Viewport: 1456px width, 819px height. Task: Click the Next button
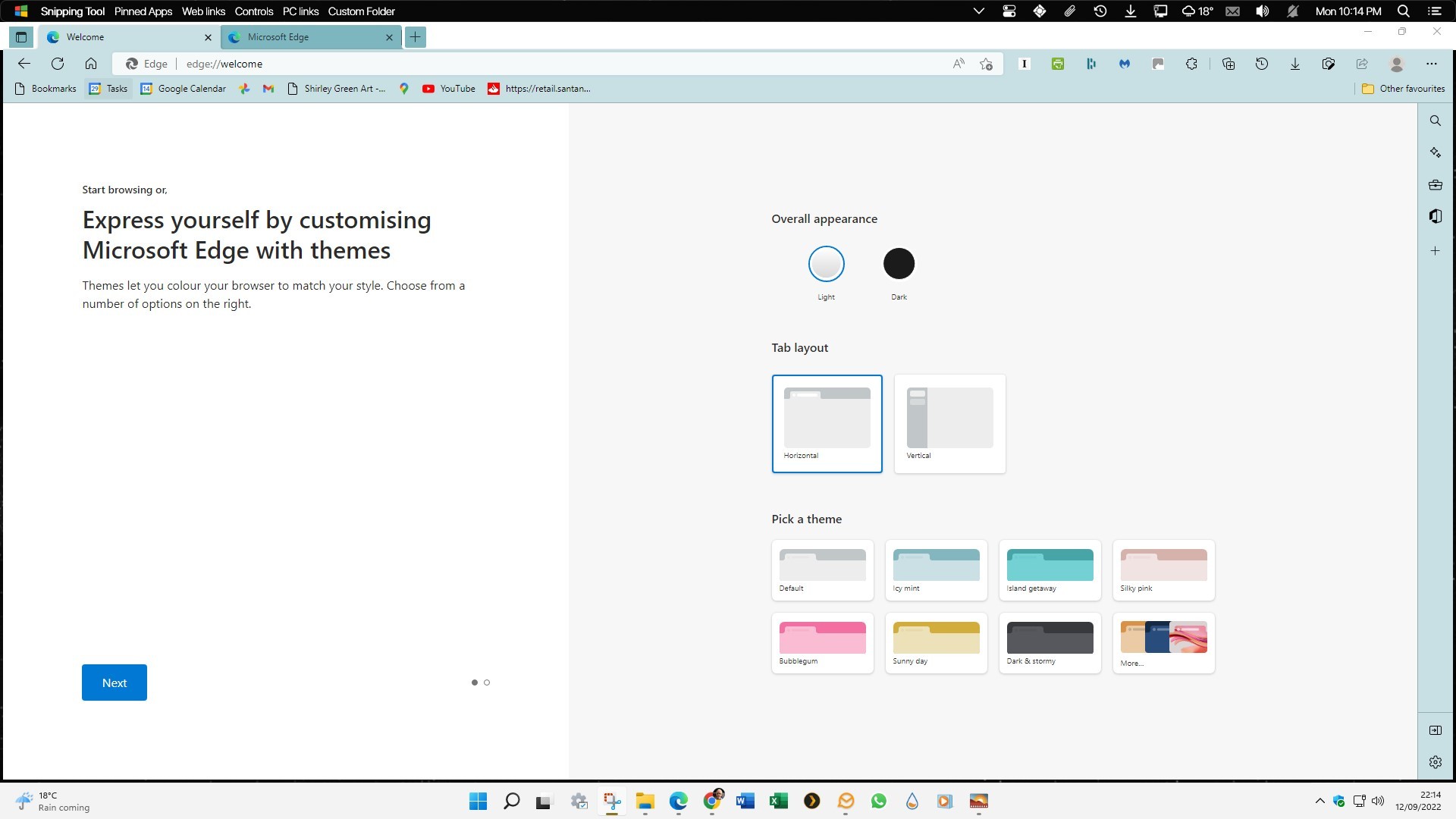(x=115, y=682)
